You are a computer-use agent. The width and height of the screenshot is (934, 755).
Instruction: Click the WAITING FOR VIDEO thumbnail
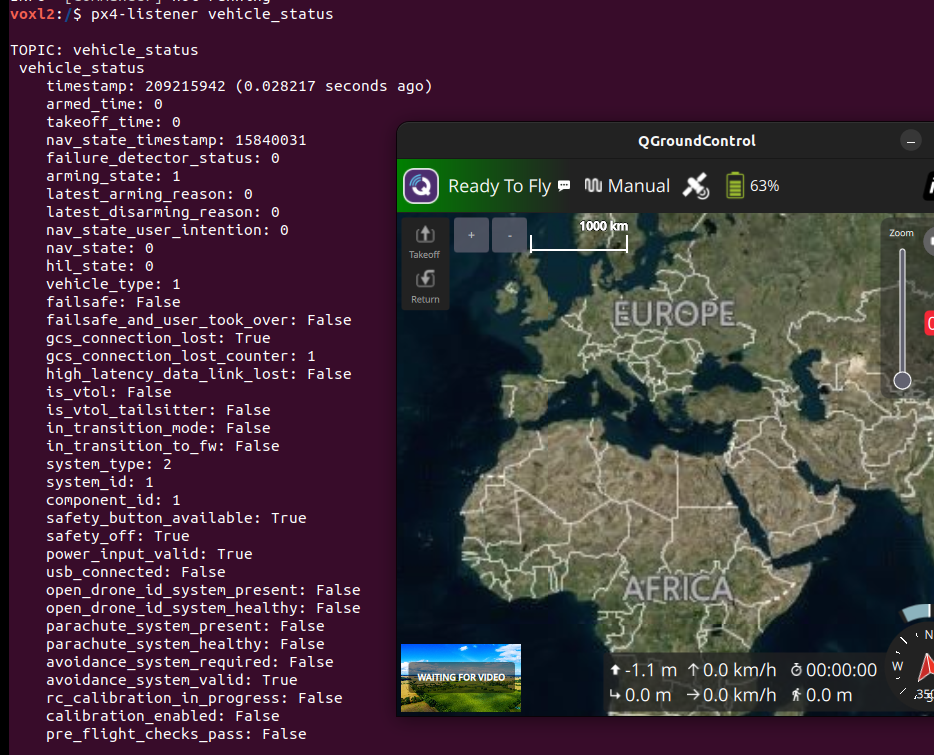[x=461, y=678]
